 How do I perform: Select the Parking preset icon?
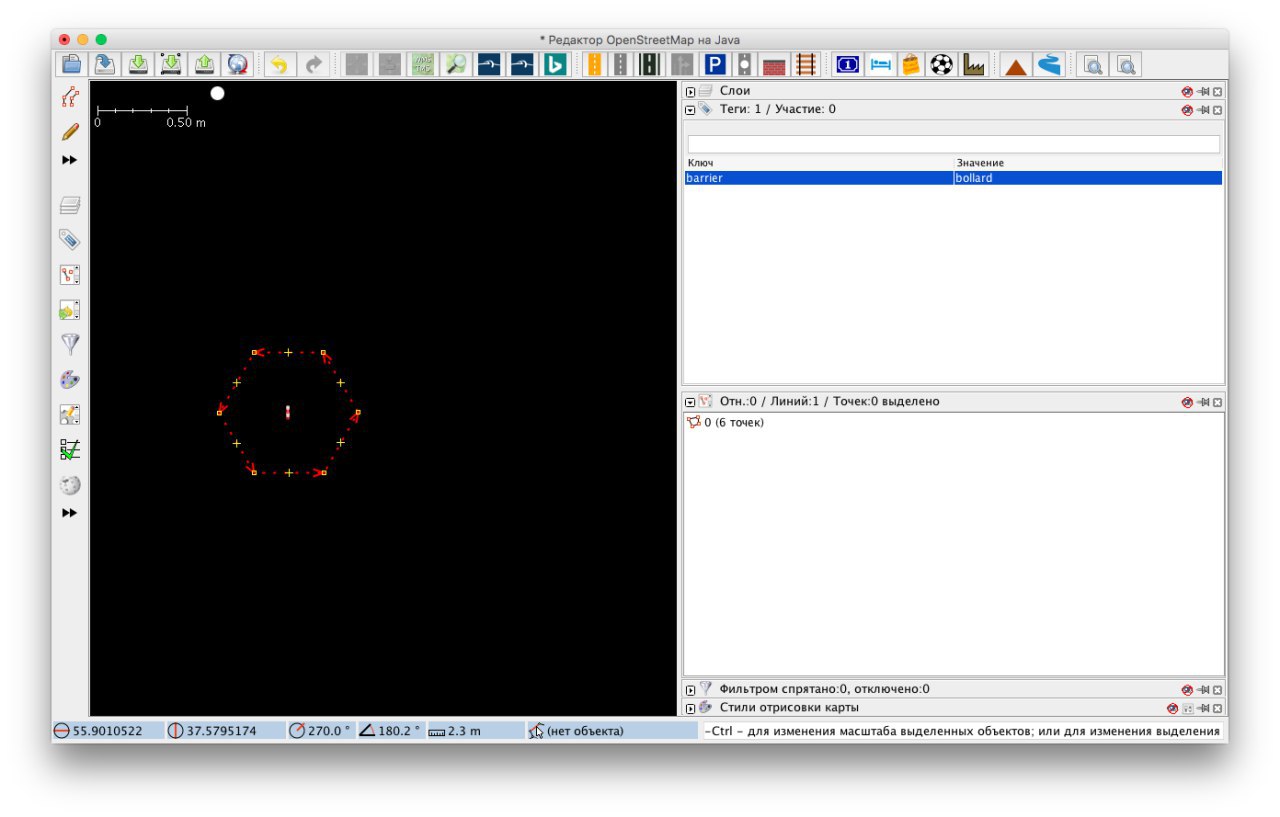coord(714,64)
